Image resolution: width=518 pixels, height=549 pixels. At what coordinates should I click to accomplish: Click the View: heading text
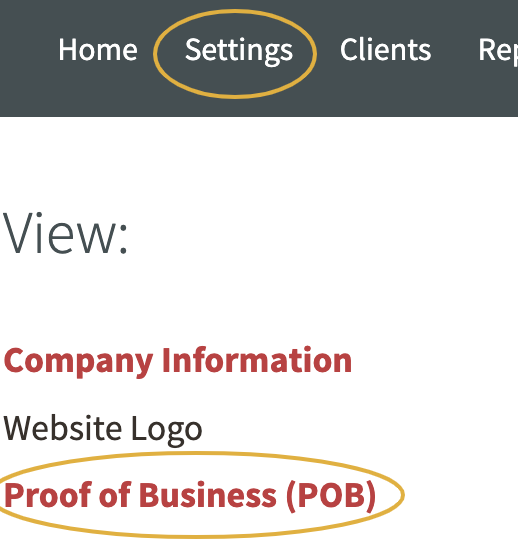click(x=65, y=233)
